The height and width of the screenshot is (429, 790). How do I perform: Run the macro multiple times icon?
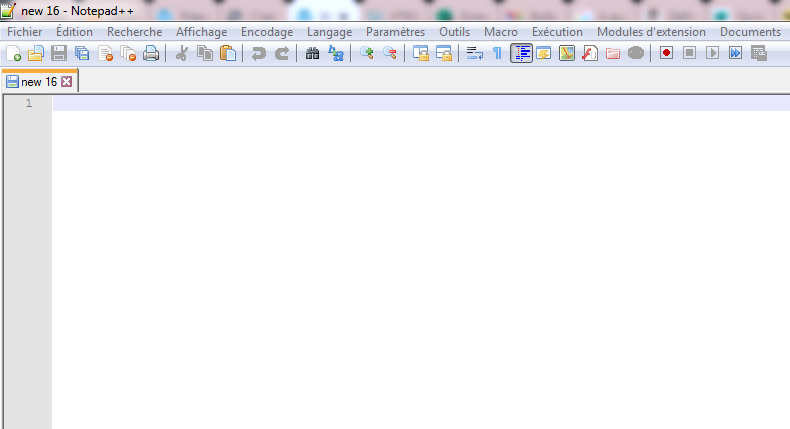click(736, 53)
